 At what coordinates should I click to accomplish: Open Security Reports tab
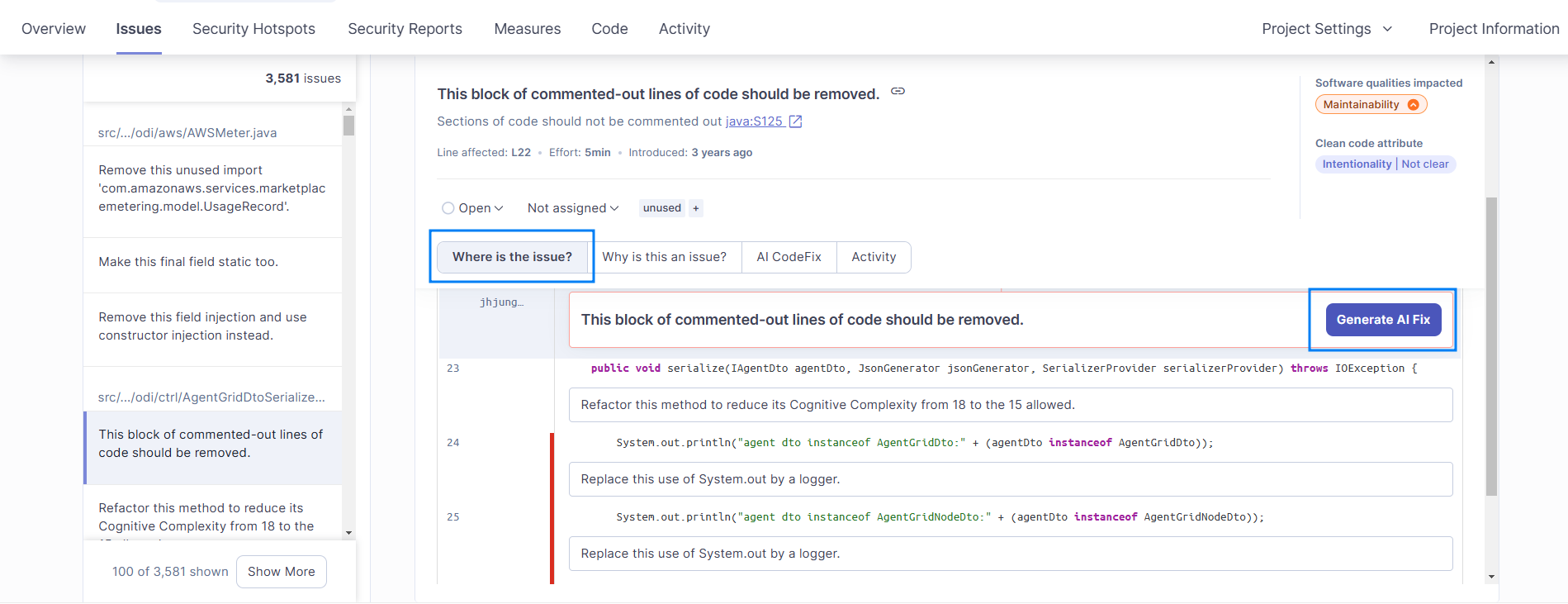point(405,29)
